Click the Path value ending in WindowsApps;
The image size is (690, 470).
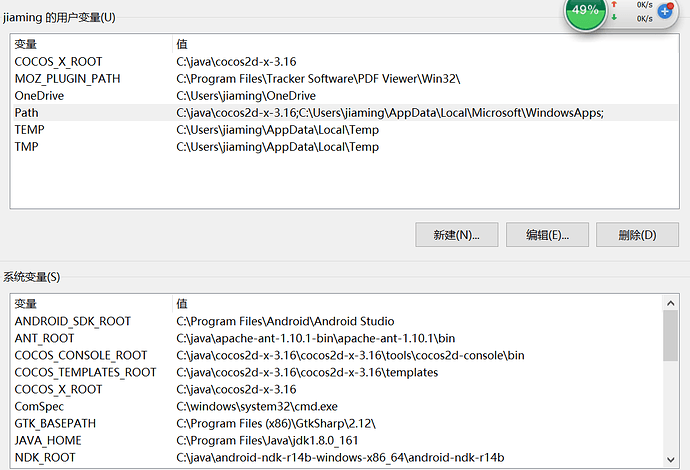click(390, 113)
